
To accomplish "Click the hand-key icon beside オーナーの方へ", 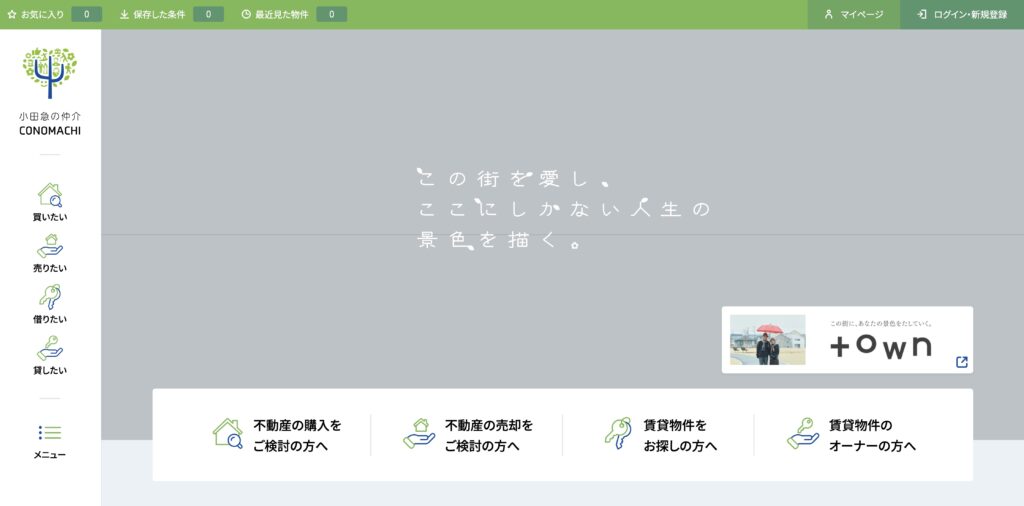I will (803, 433).
